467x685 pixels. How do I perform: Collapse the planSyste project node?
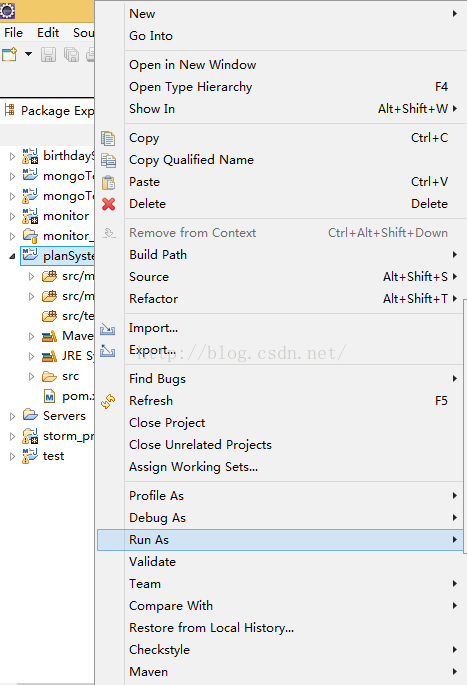tap(12, 256)
